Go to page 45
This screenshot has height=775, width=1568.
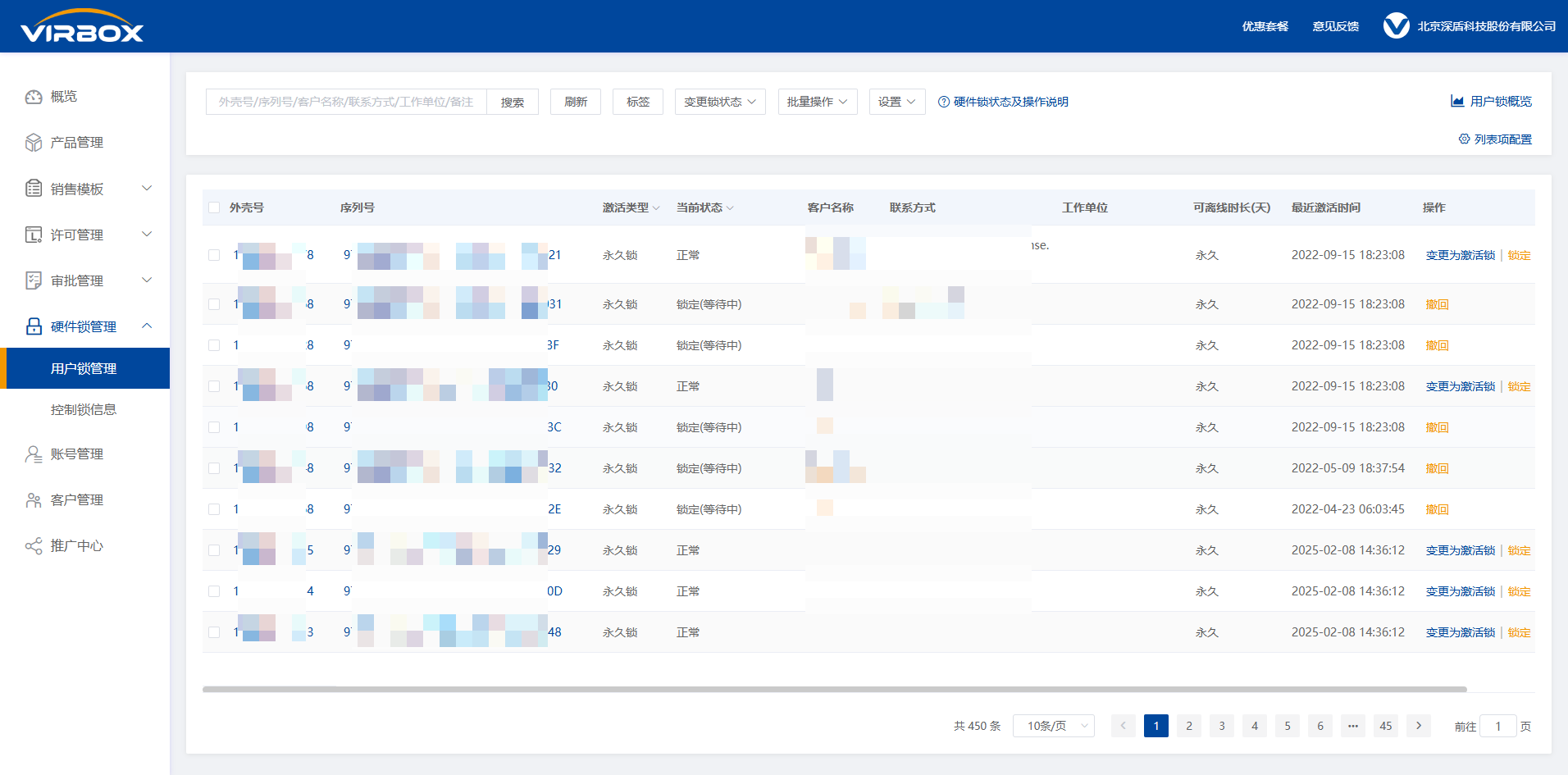1386,726
